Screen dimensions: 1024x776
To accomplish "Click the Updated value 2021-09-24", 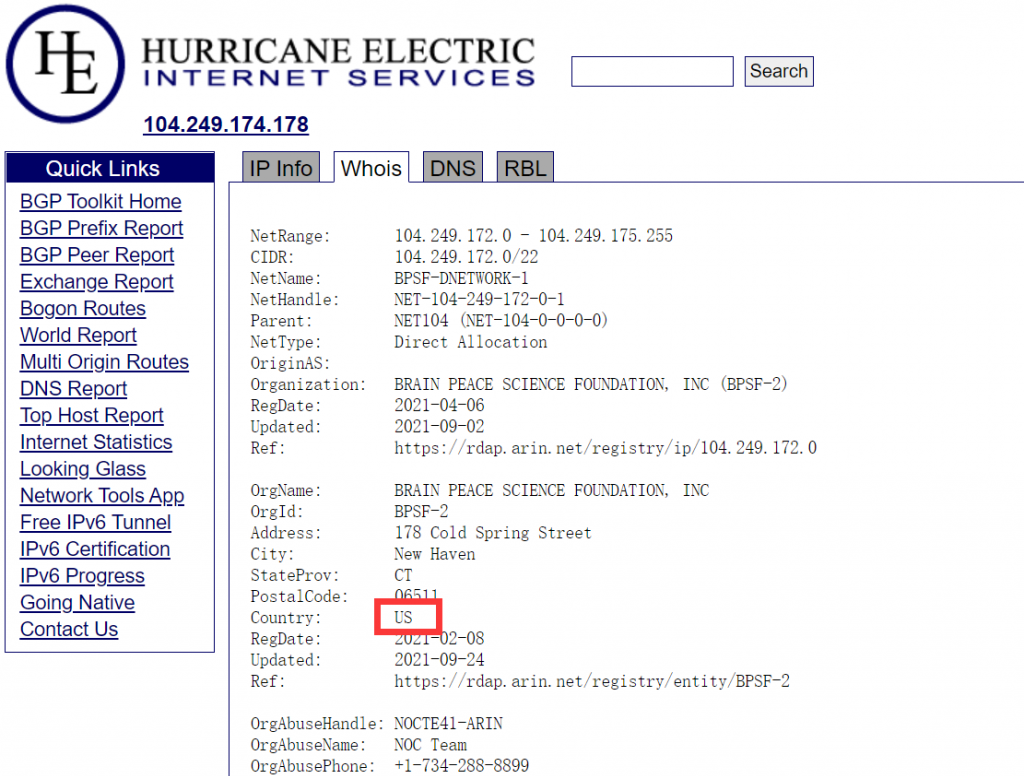I will pos(440,660).
